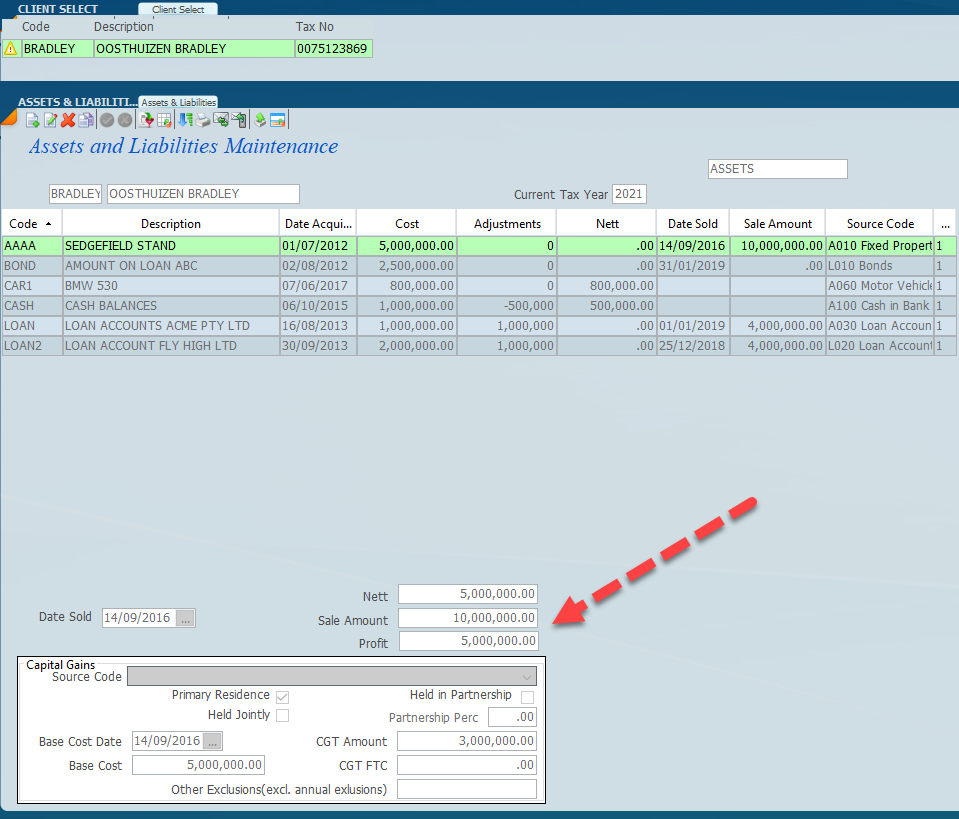
Task: Click the red X delete icon
Action: [x=68, y=121]
